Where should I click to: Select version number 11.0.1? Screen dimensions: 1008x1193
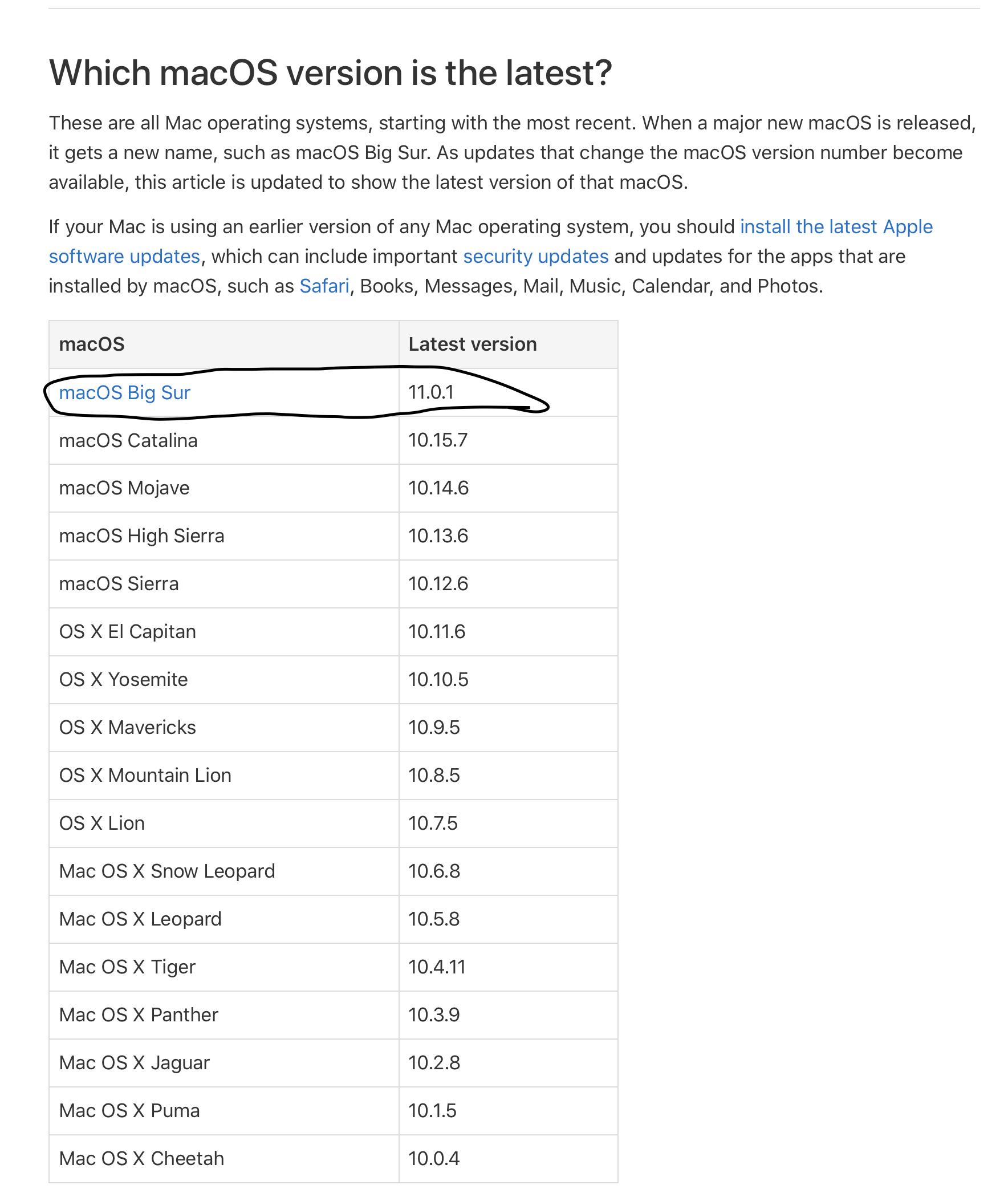431,392
